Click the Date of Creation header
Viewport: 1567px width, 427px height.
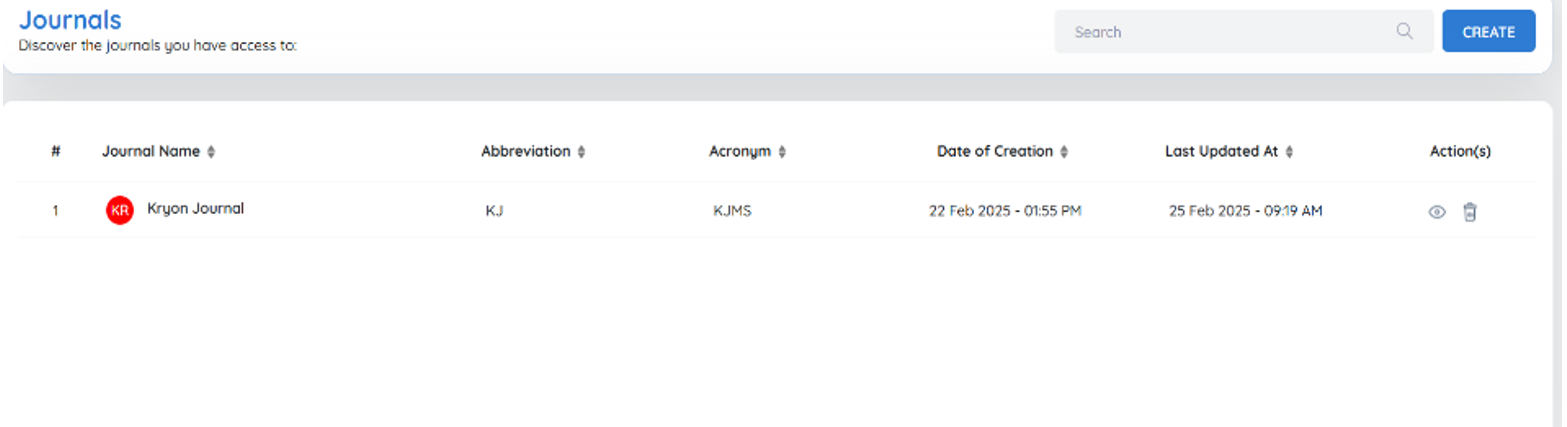pos(995,152)
